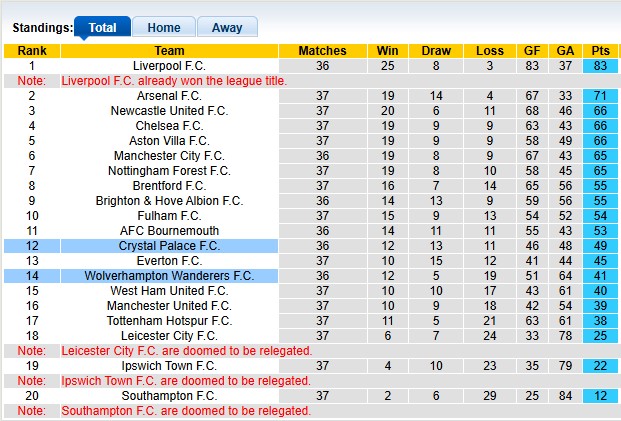Image resolution: width=621 pixels, height=421 pixels.
Task: Select Chelsea F.C. team name
Action: coord(169,126)
